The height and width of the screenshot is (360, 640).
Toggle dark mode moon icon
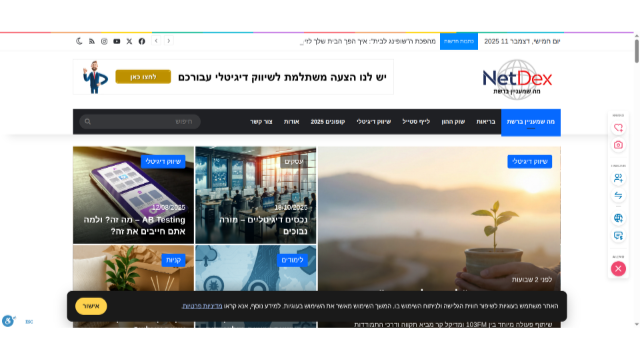(79, 41)
